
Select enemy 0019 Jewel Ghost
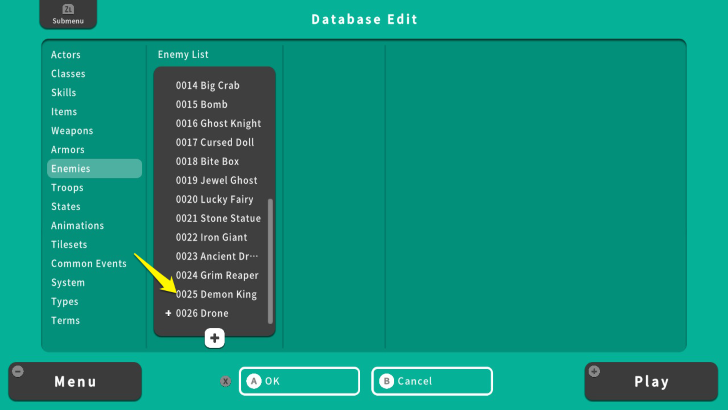pos(214,181)
